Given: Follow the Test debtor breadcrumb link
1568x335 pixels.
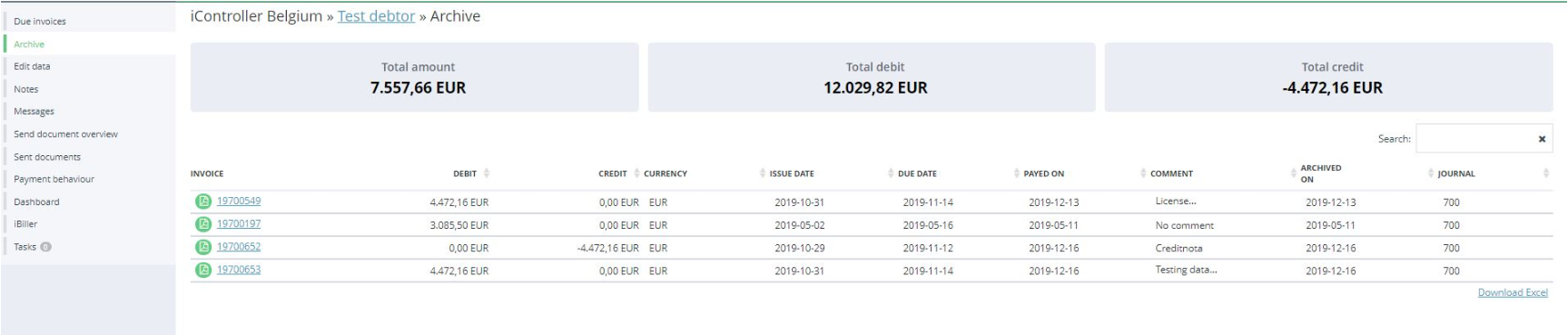Looking at the screenshot, I should click(x=376, y=16).
